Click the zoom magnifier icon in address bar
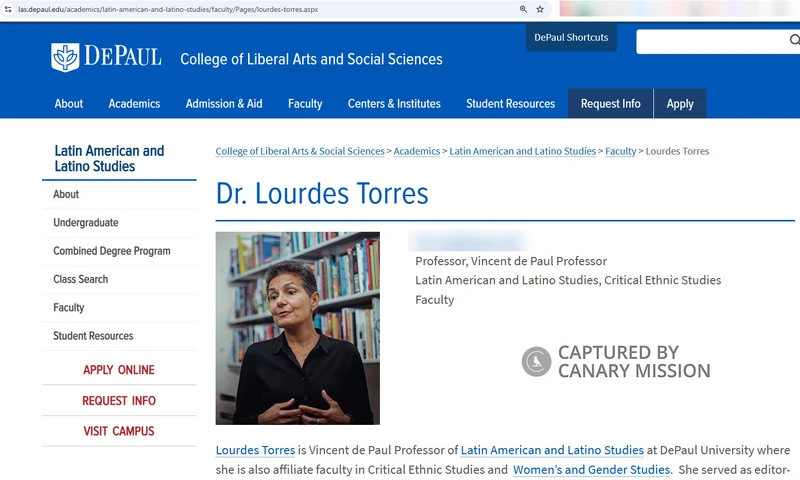 pyautogui.click(x=523, y=9)
